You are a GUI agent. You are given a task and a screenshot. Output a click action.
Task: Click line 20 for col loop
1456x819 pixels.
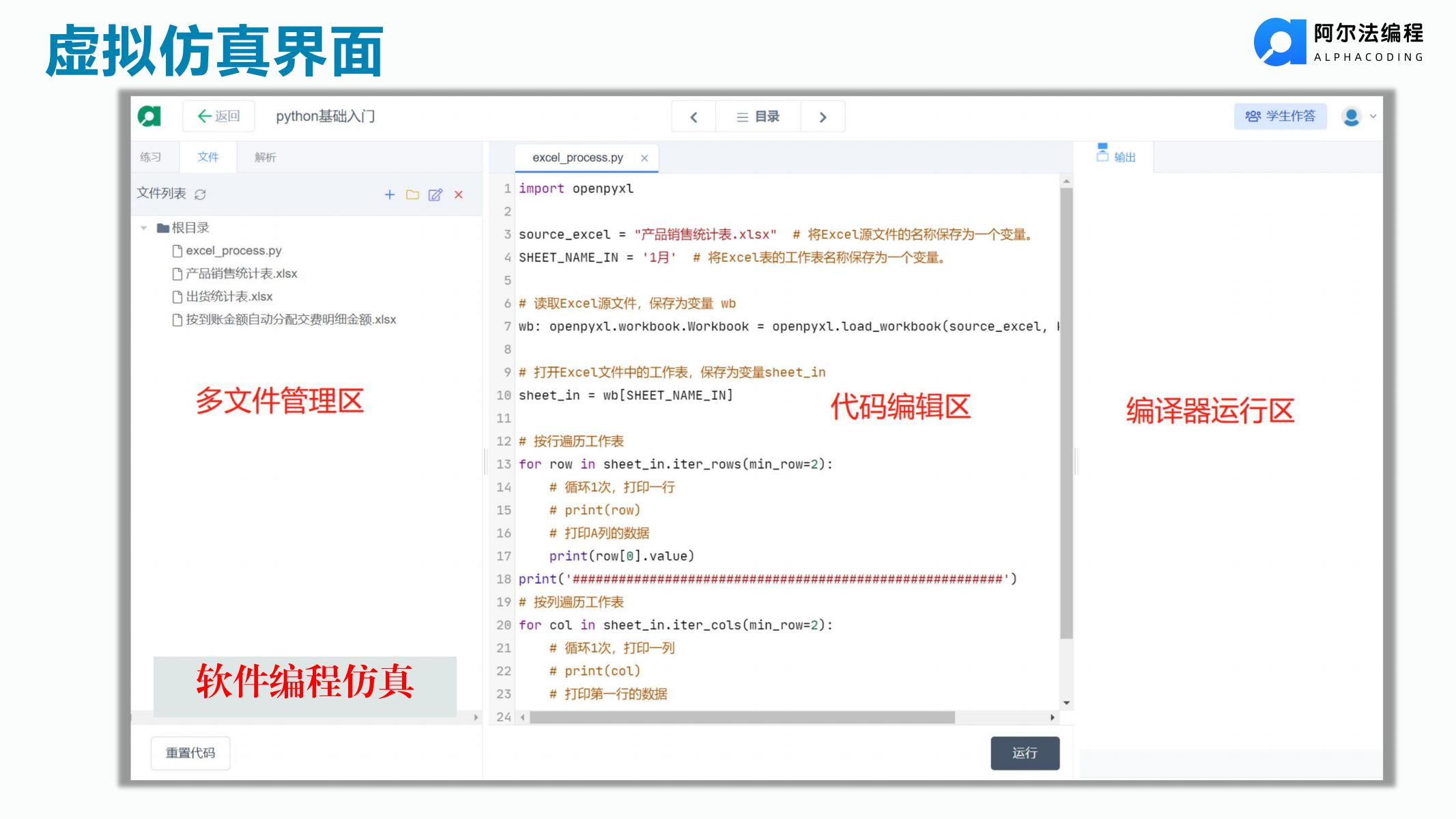676,625
